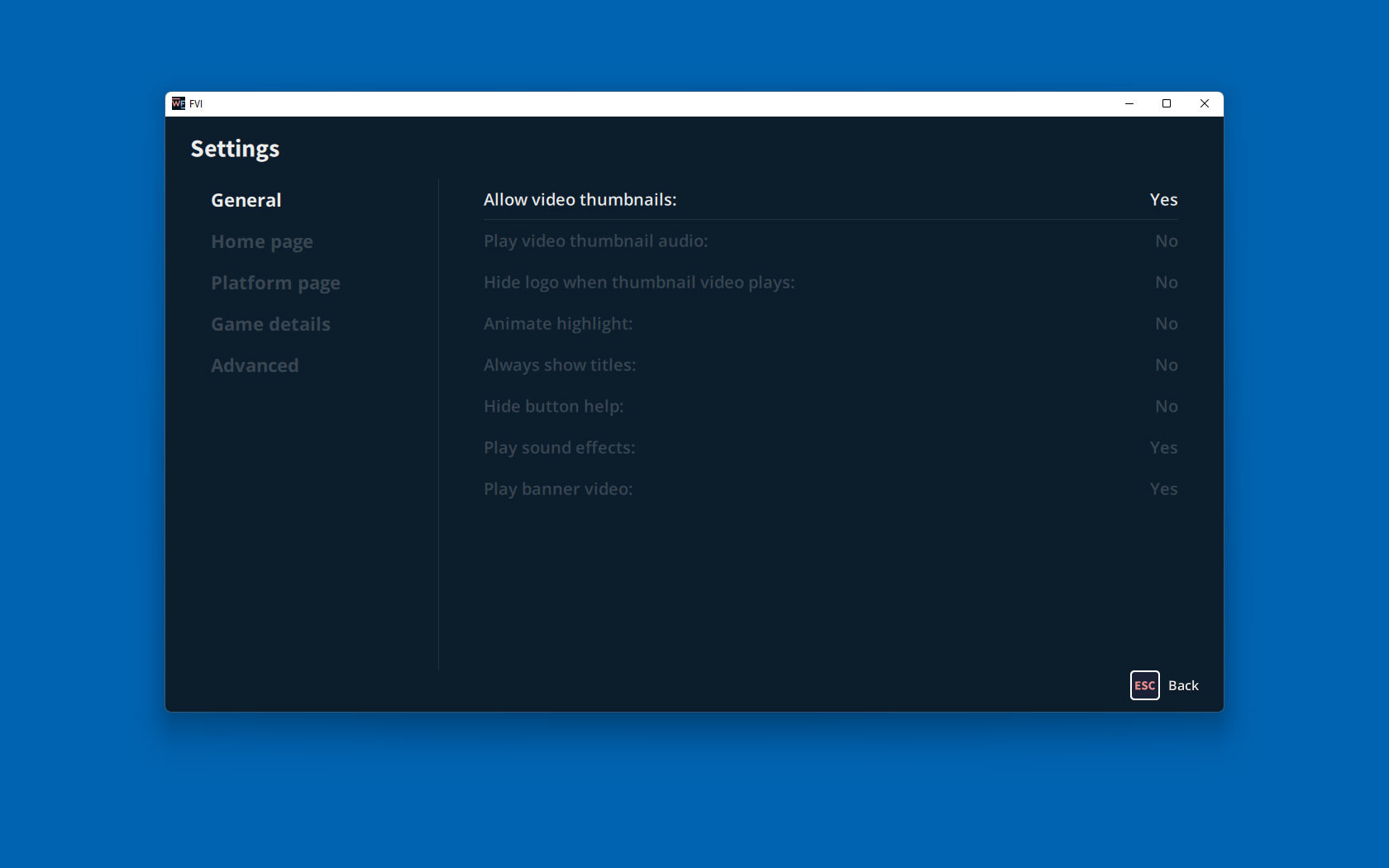Maximize the FVI window
1389x868 pixels.
coord(1167,103)
